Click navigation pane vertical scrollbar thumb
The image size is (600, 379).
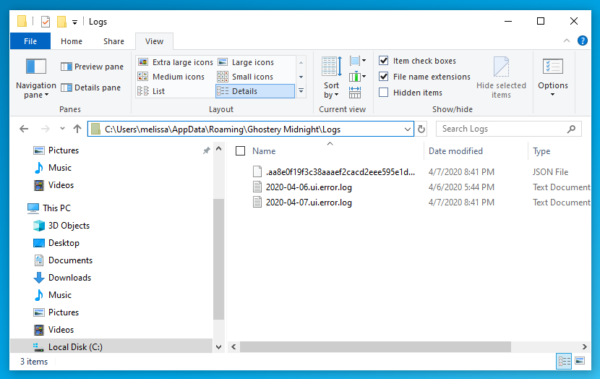[x=218, y=259]
